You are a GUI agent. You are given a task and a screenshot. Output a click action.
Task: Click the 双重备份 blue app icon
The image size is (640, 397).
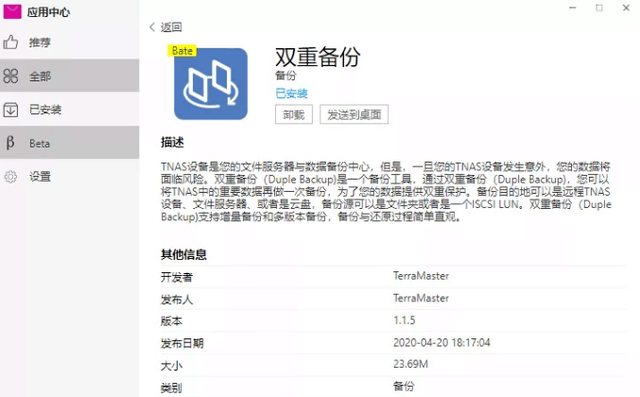coord(211,84)
